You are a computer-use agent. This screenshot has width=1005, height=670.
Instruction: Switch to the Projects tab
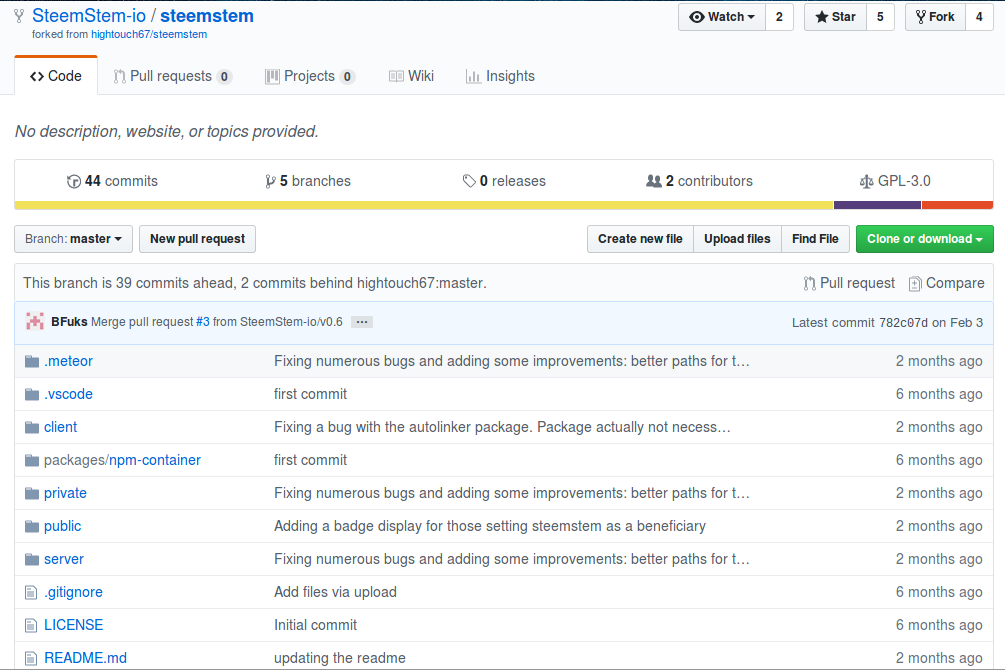coord(310,76)
